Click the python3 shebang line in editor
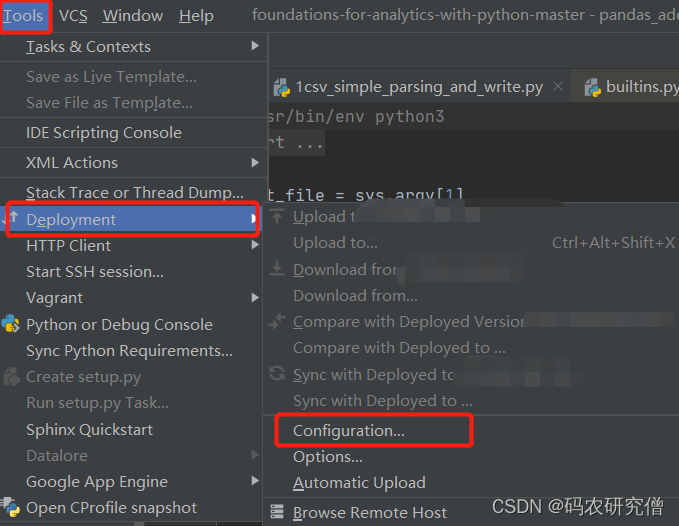679x526 pixels. [x=356, y=116]
